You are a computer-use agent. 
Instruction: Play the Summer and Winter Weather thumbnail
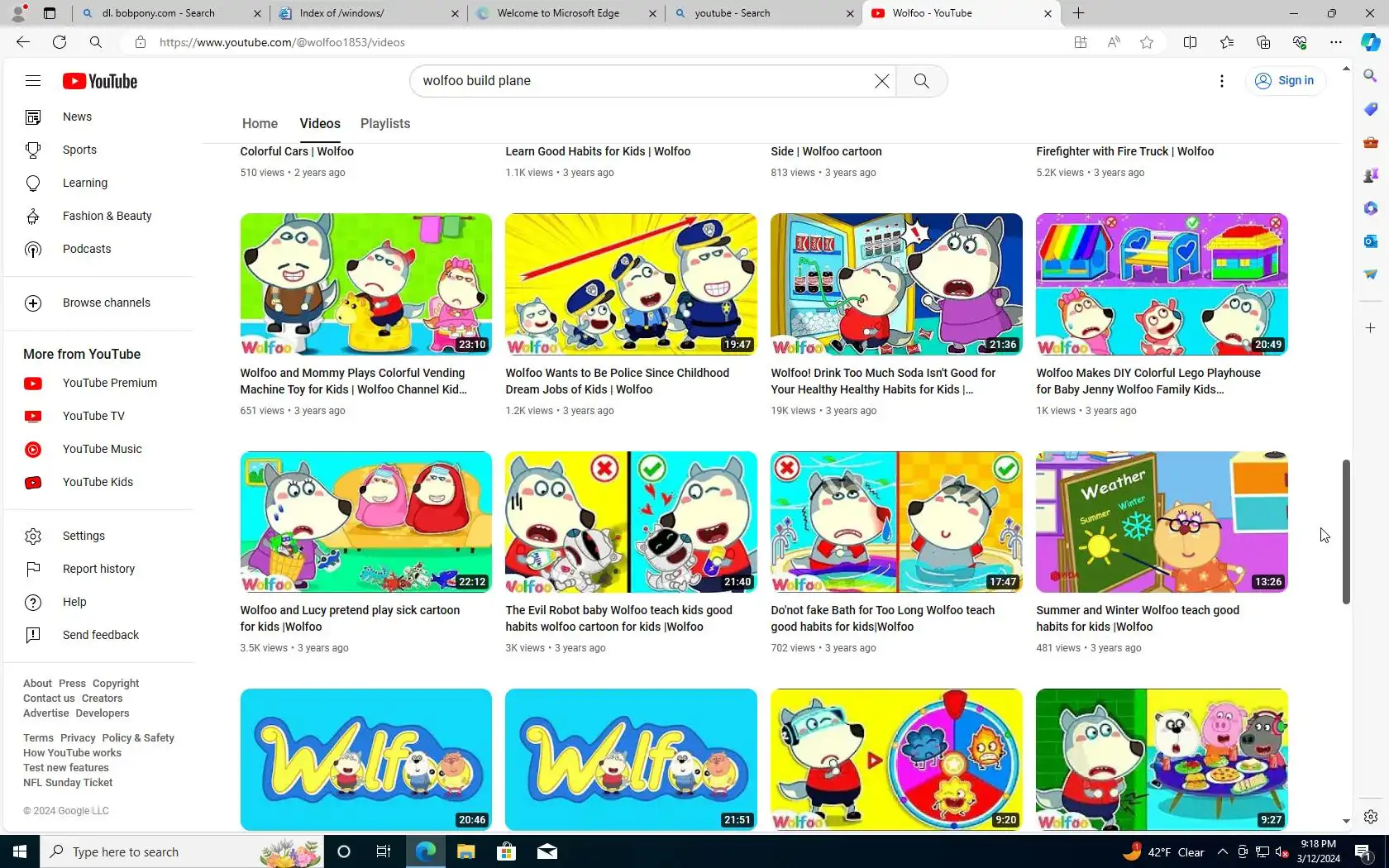(1162, 522)
